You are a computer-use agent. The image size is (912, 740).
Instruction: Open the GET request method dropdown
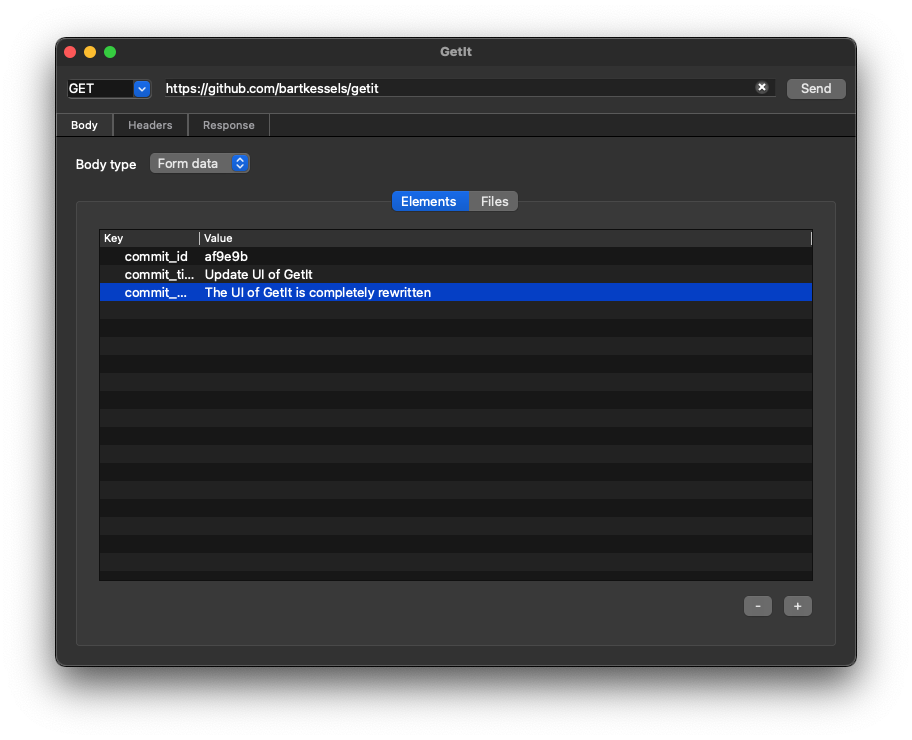(x=142, y=88)
